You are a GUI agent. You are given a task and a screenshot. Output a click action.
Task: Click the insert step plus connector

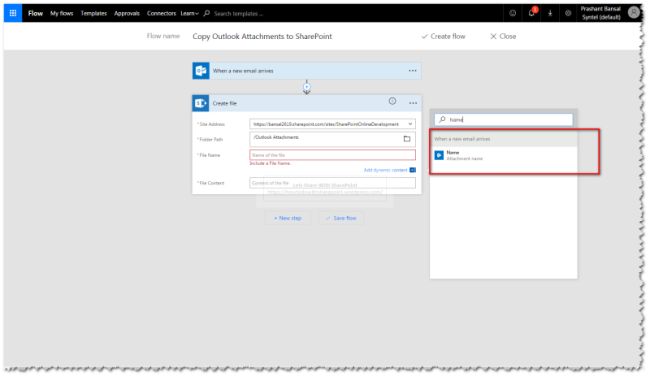306,87
